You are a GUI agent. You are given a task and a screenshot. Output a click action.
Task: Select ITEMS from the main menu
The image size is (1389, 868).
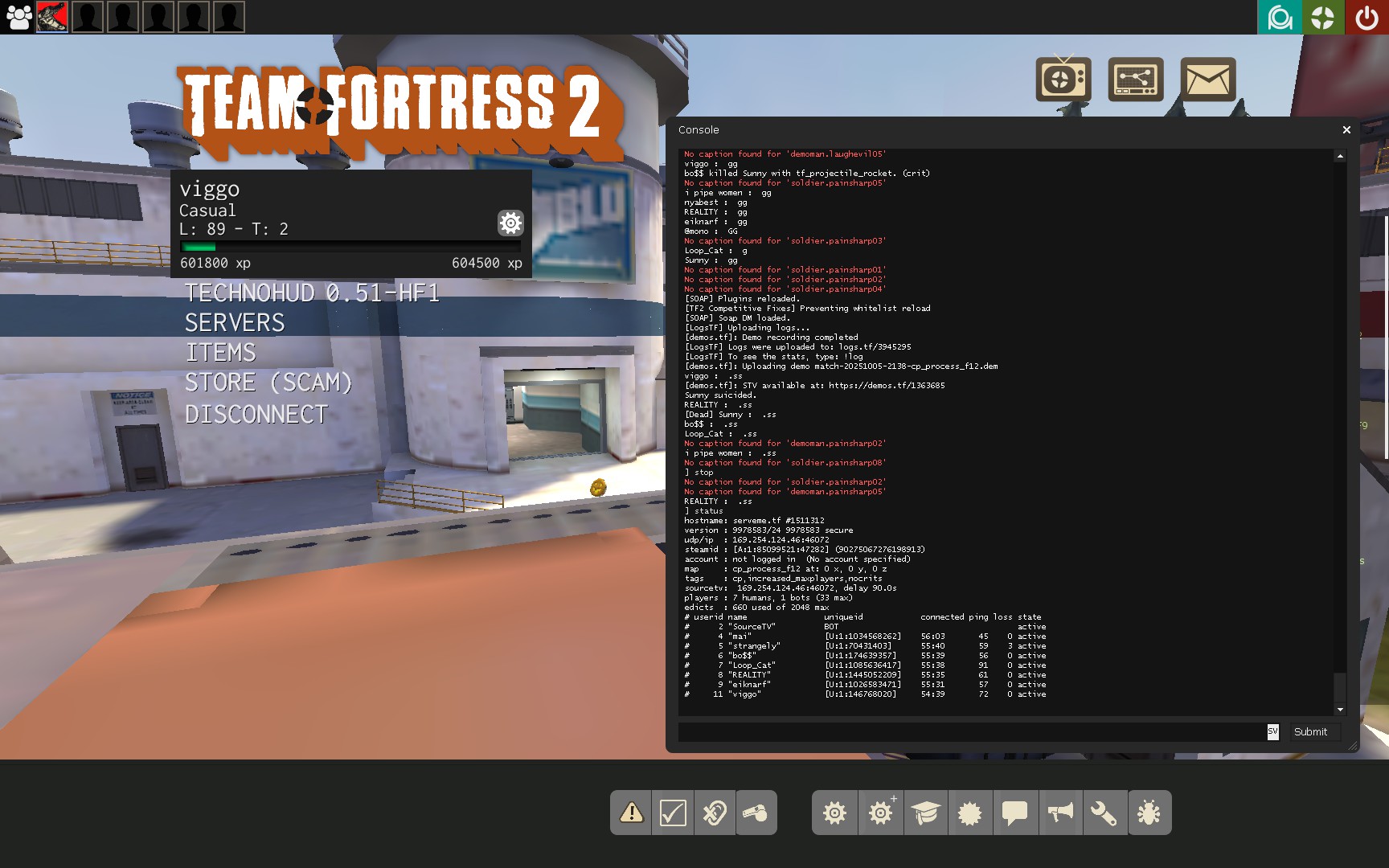click(x=221, y=353)
